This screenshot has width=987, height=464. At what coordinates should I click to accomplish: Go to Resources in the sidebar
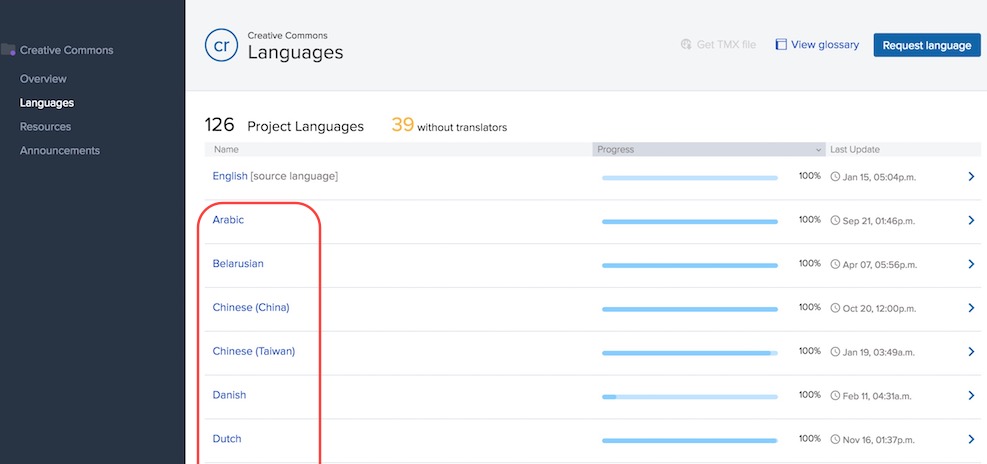(45, 127)
